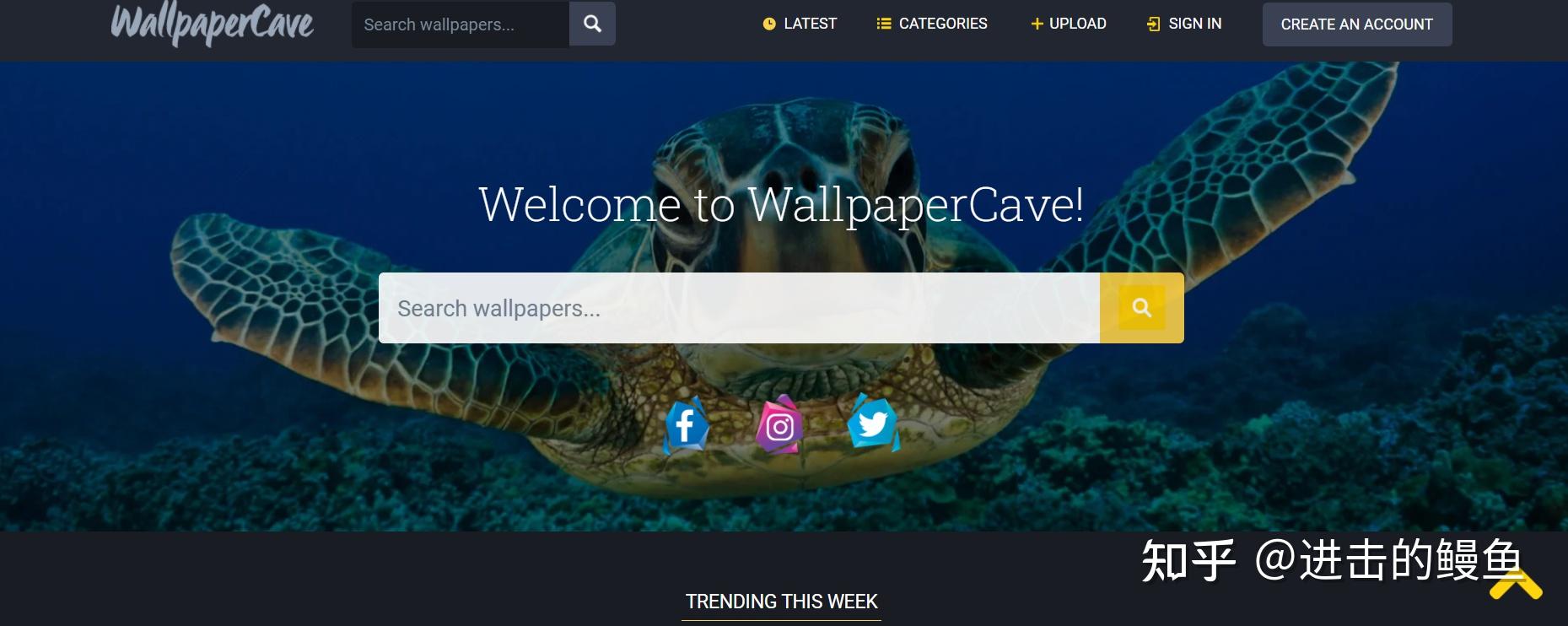1568x626 pixels.
Task: Open the Twitter social icon
Action: (x=873, y=423)
